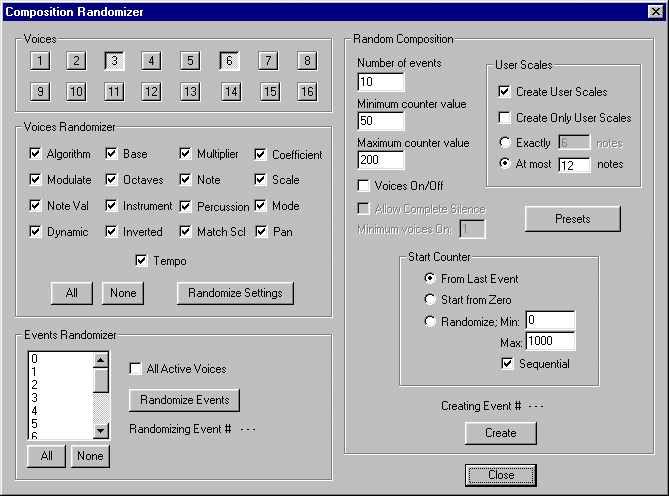Click the Create button

[x=500, y=433]
